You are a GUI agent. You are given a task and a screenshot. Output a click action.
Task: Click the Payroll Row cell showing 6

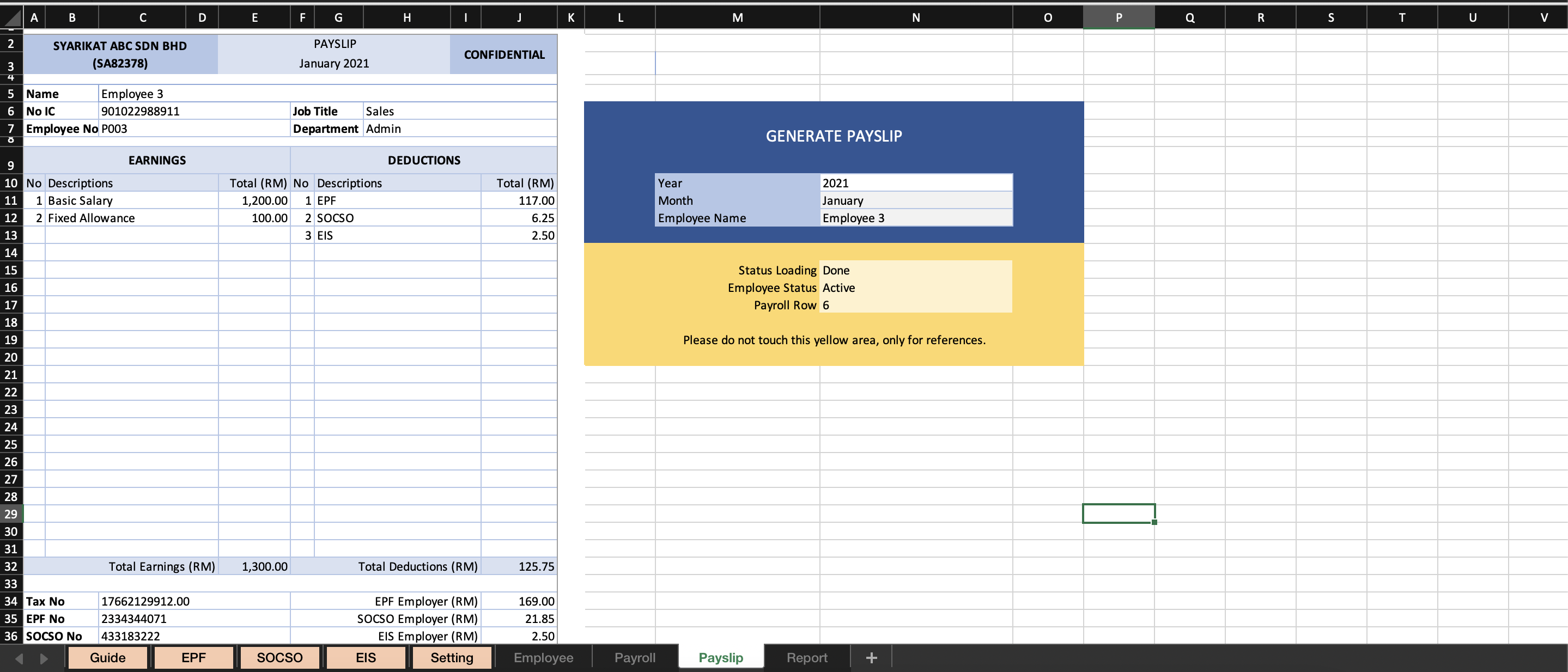tap(915, 306)
